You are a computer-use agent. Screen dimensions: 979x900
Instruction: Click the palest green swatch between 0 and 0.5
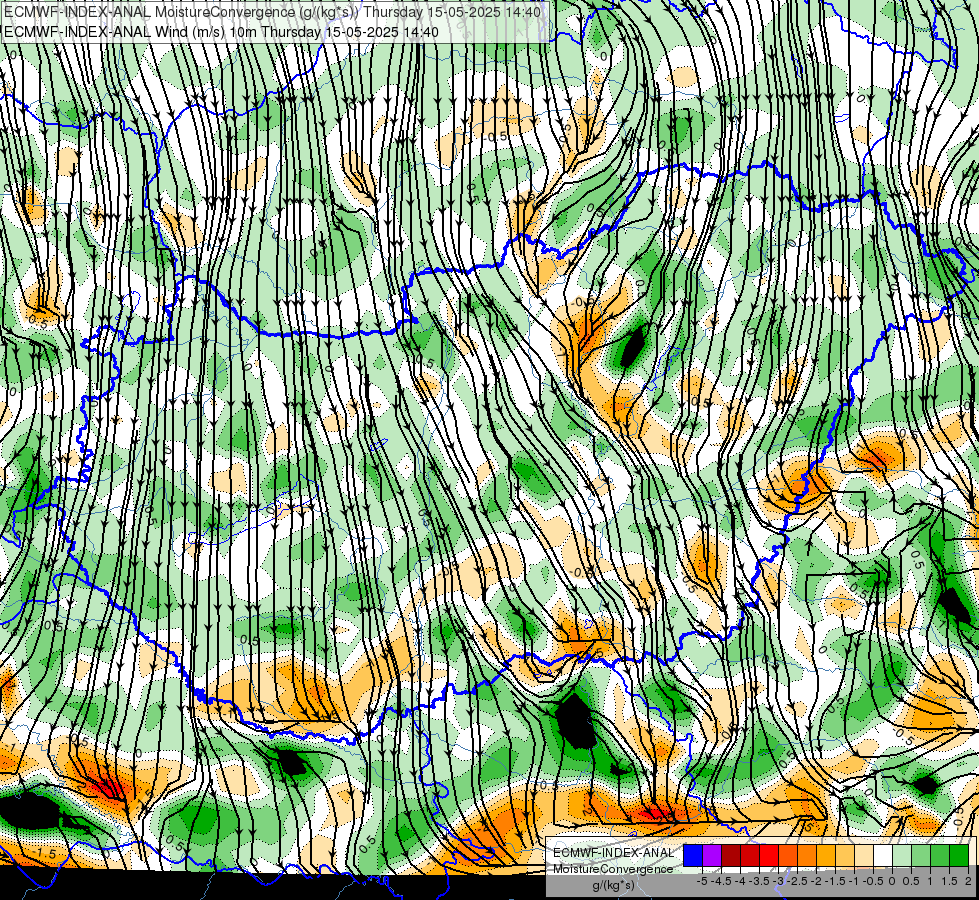(x=902, y=856)
